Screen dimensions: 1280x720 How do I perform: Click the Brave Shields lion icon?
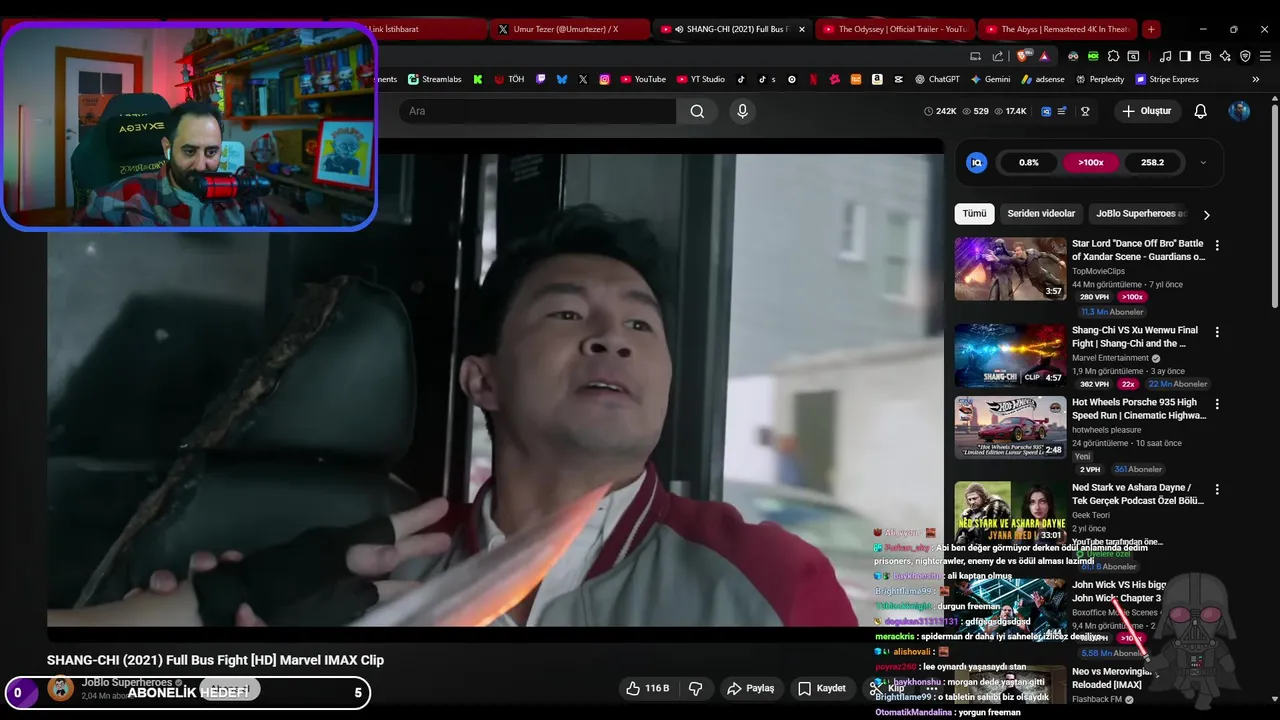pos(1022,56)
